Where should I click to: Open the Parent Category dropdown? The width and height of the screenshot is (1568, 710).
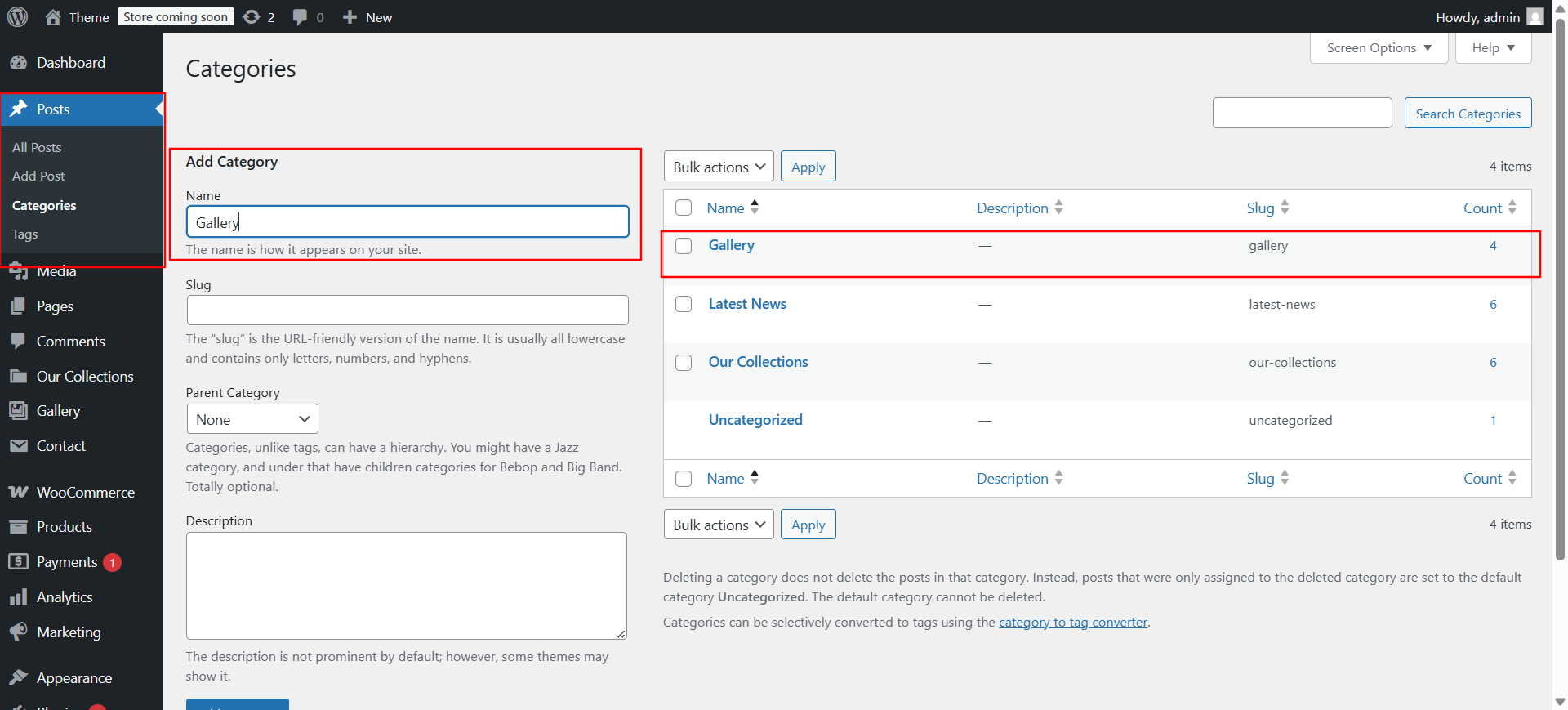click(252, 419)
